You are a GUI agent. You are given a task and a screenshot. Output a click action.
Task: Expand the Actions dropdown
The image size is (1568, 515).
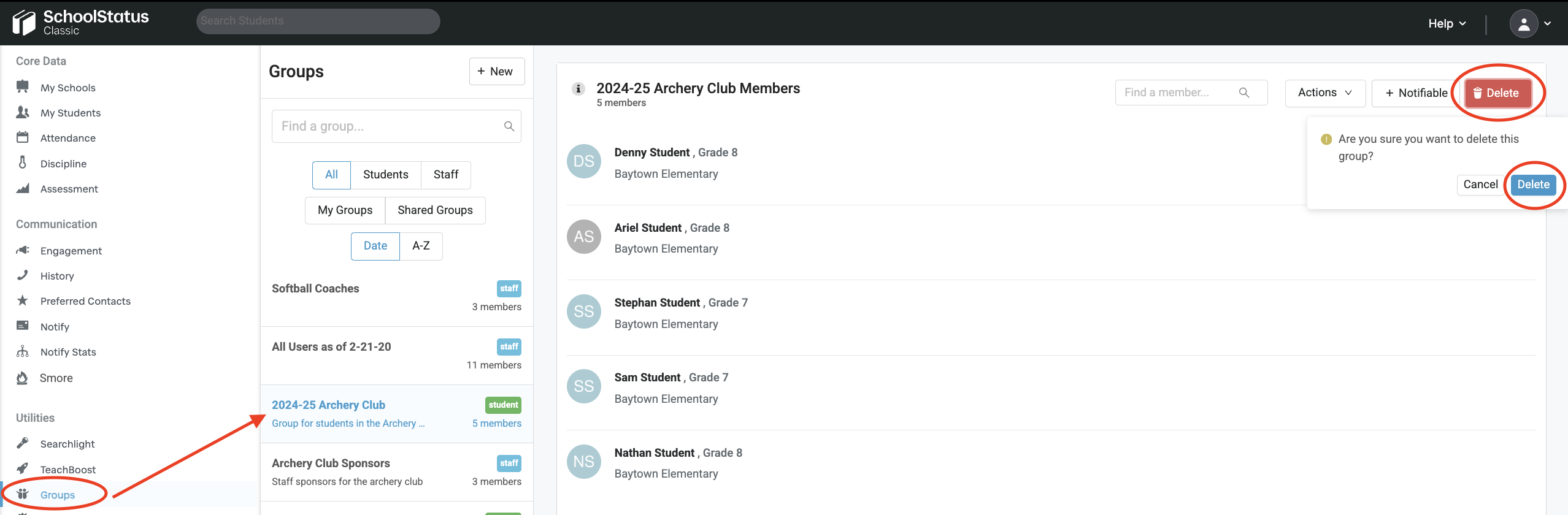1324,93
